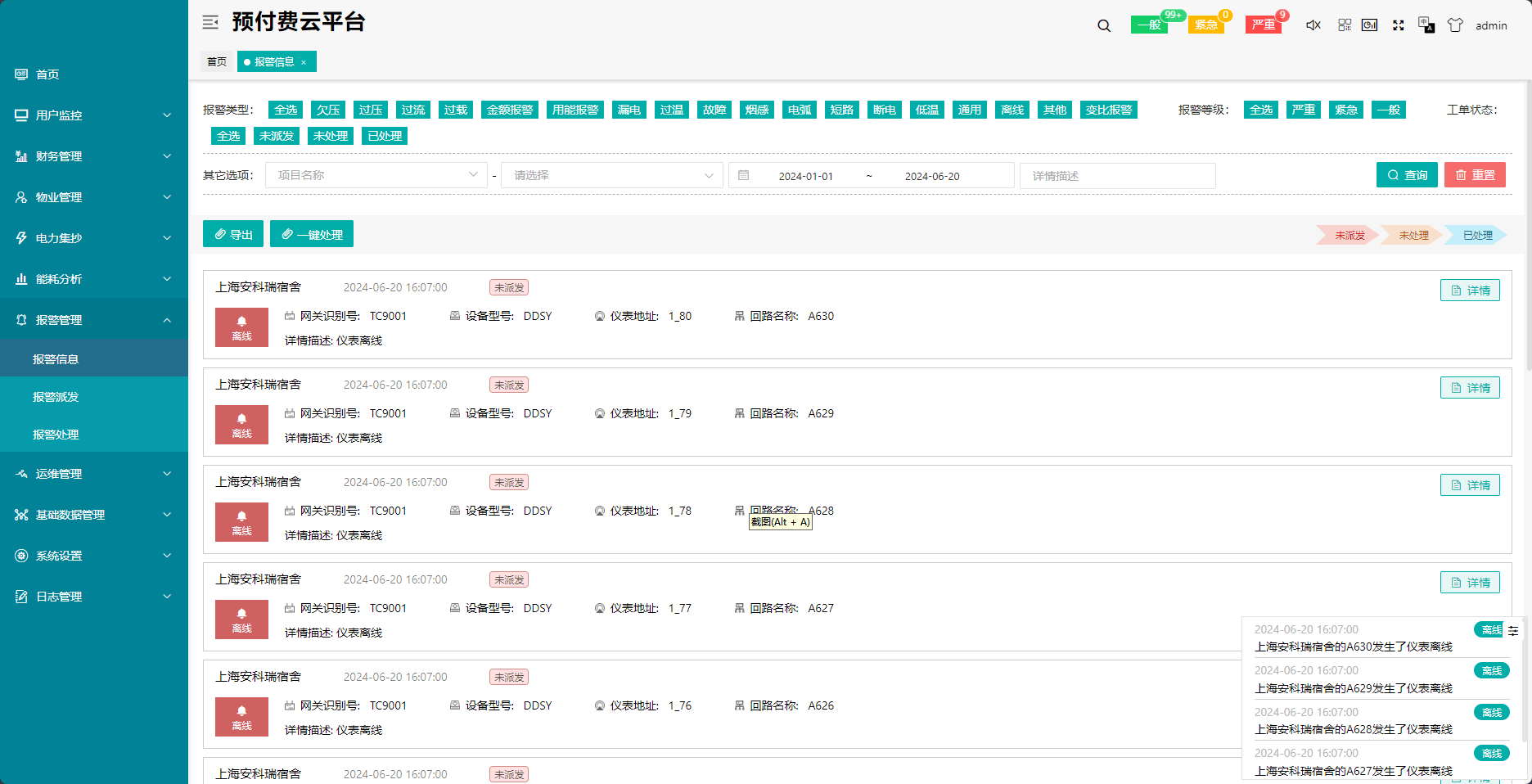Screen dimensions: 1532x784
Task: Open theme skin shirt icon
Action: point(1455,25)
